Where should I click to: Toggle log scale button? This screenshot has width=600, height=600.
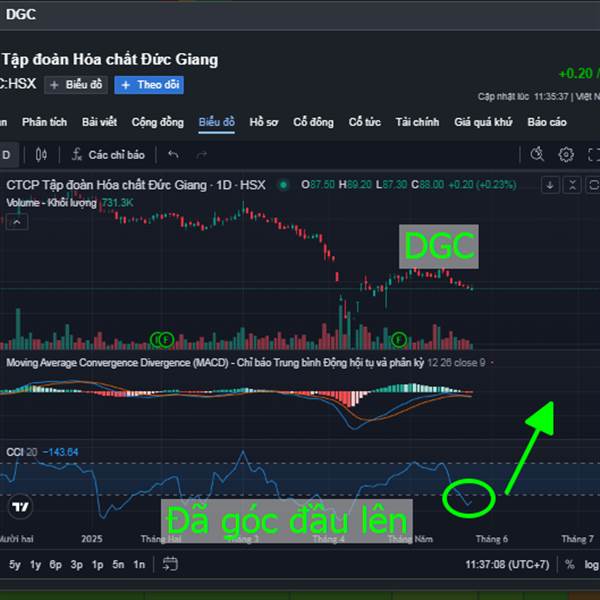tap(591, 564)
